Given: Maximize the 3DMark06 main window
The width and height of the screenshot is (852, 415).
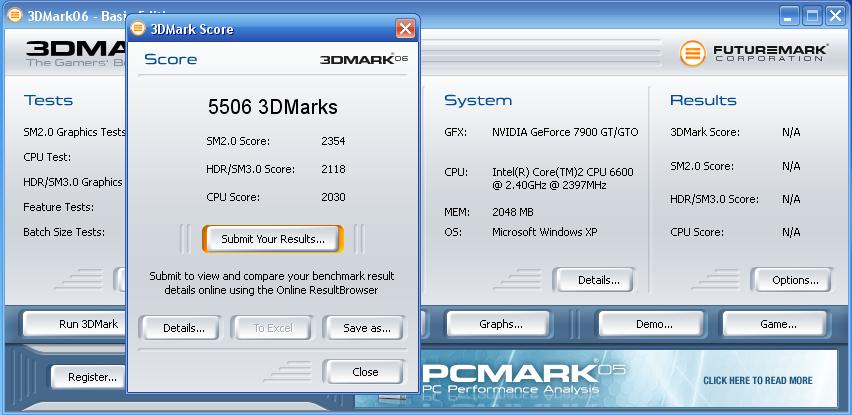Looking at the screenshot, I should click(x=812, y=16).
